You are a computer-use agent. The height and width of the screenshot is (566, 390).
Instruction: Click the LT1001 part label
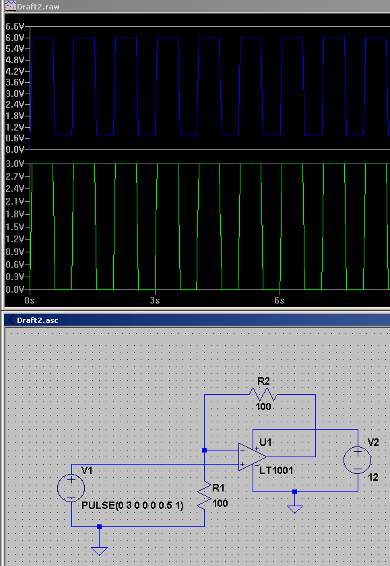[x=276, y=470]
